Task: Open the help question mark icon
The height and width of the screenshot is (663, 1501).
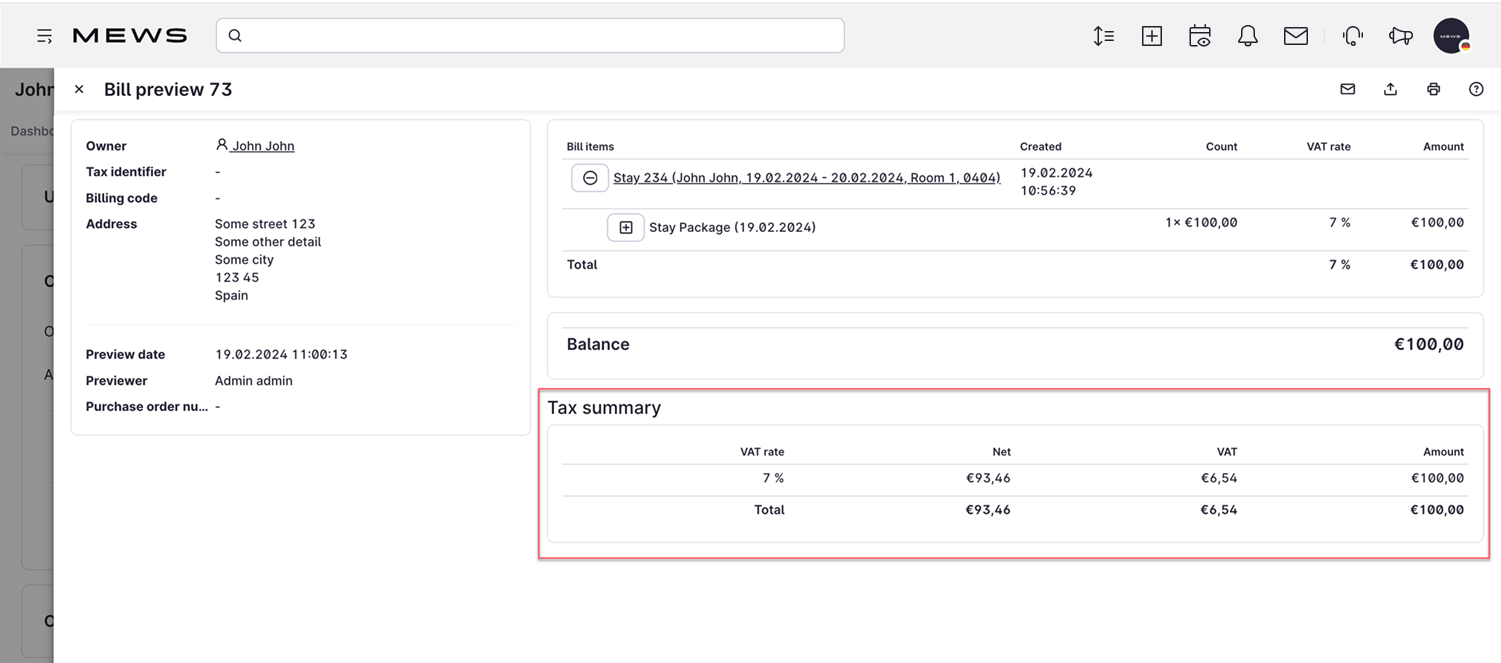Action: click(x=1476, y=89)
